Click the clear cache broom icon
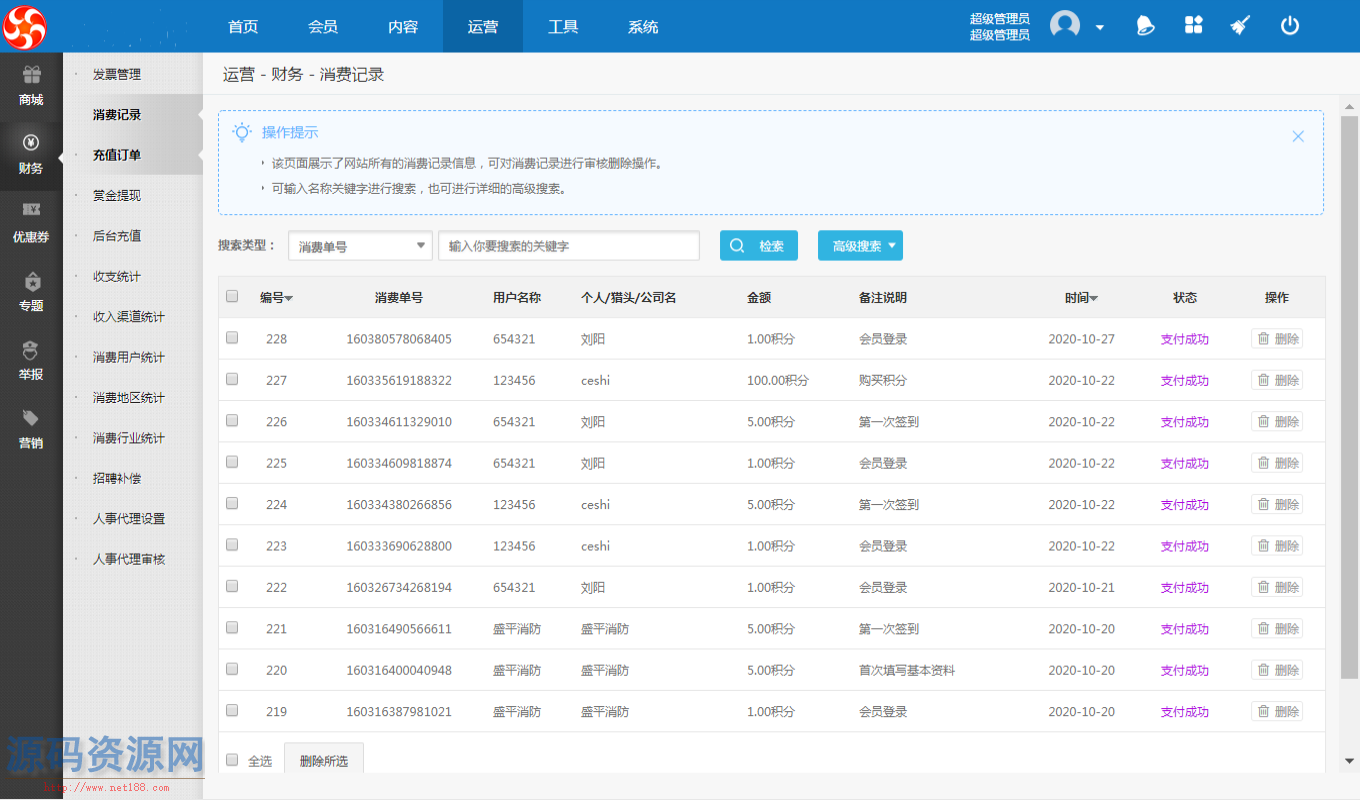1360x800 pixels. 1240,26
